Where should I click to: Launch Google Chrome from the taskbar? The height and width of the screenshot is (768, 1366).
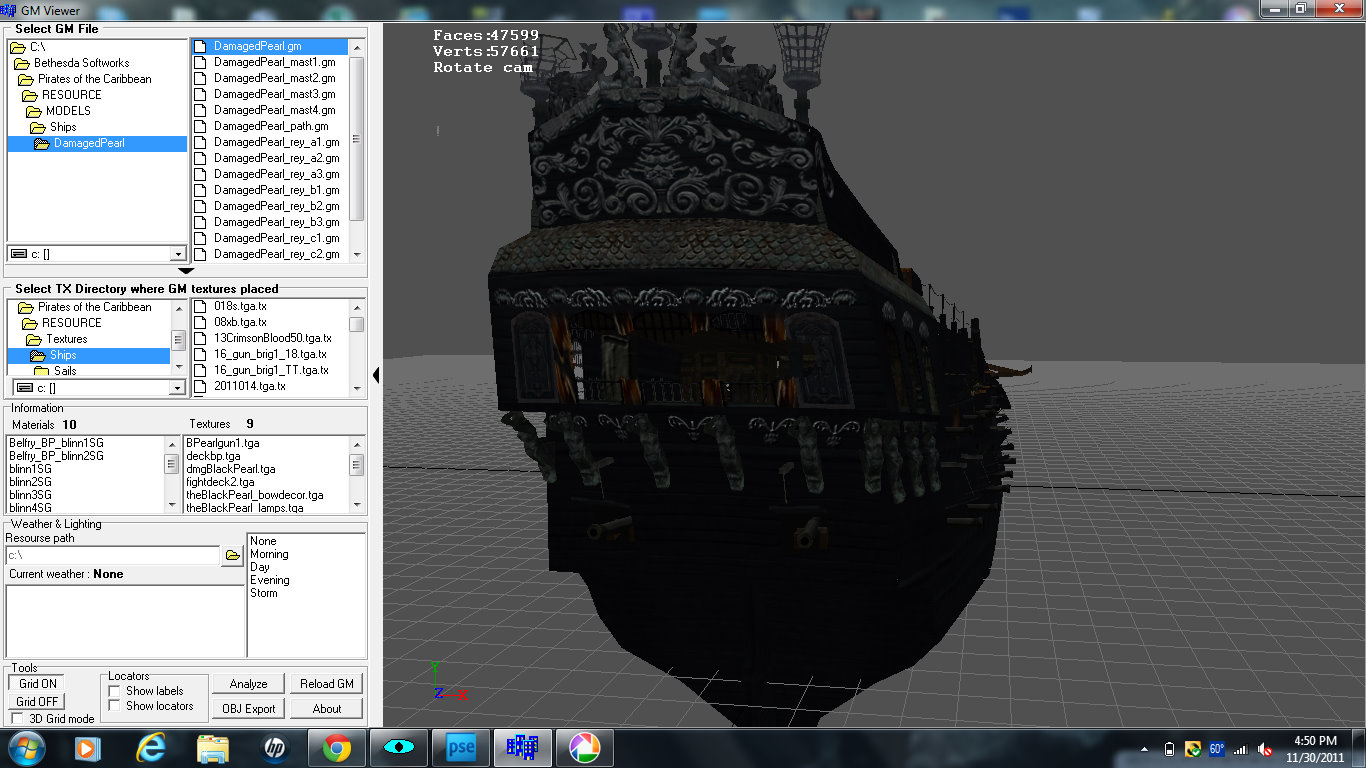point(336,748)
